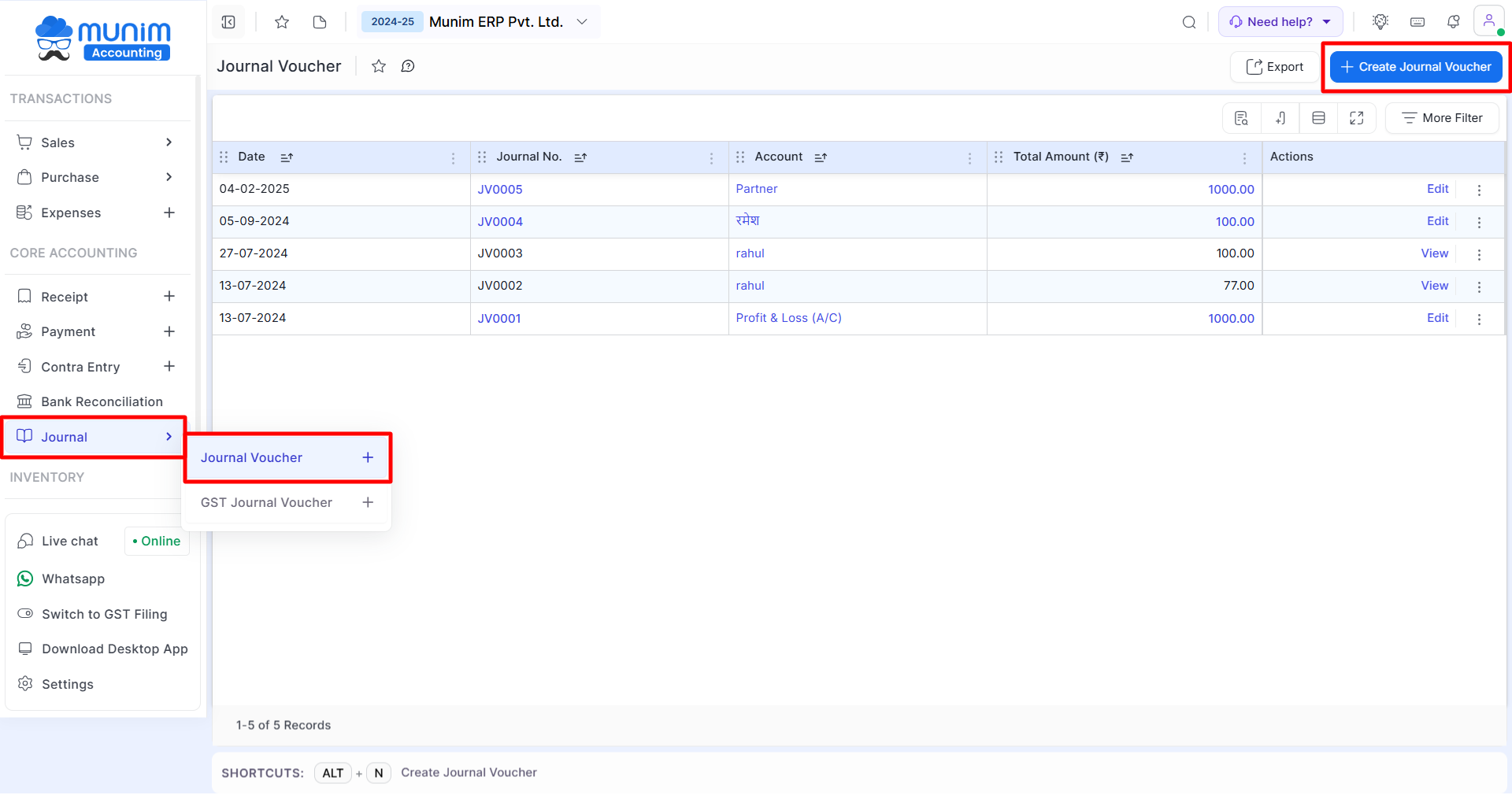
Task: Open Settings in sidebar
Action: (67, 684)
